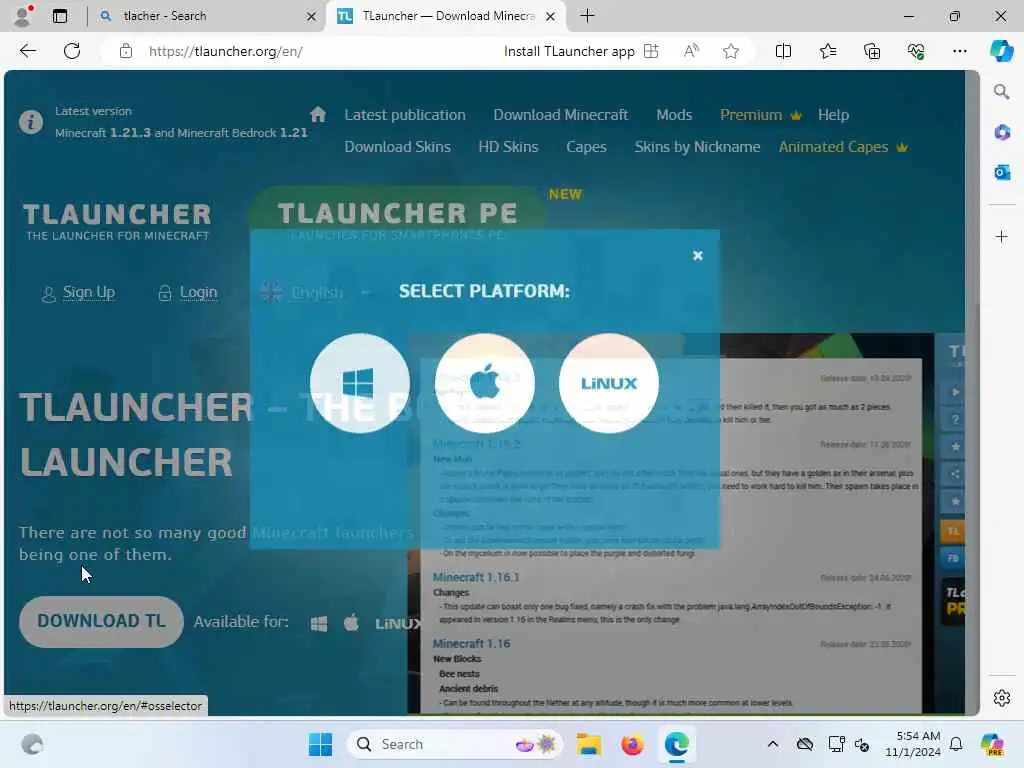Refresh the page with the reload icon

pyautogui.click(x=72, y=51)
